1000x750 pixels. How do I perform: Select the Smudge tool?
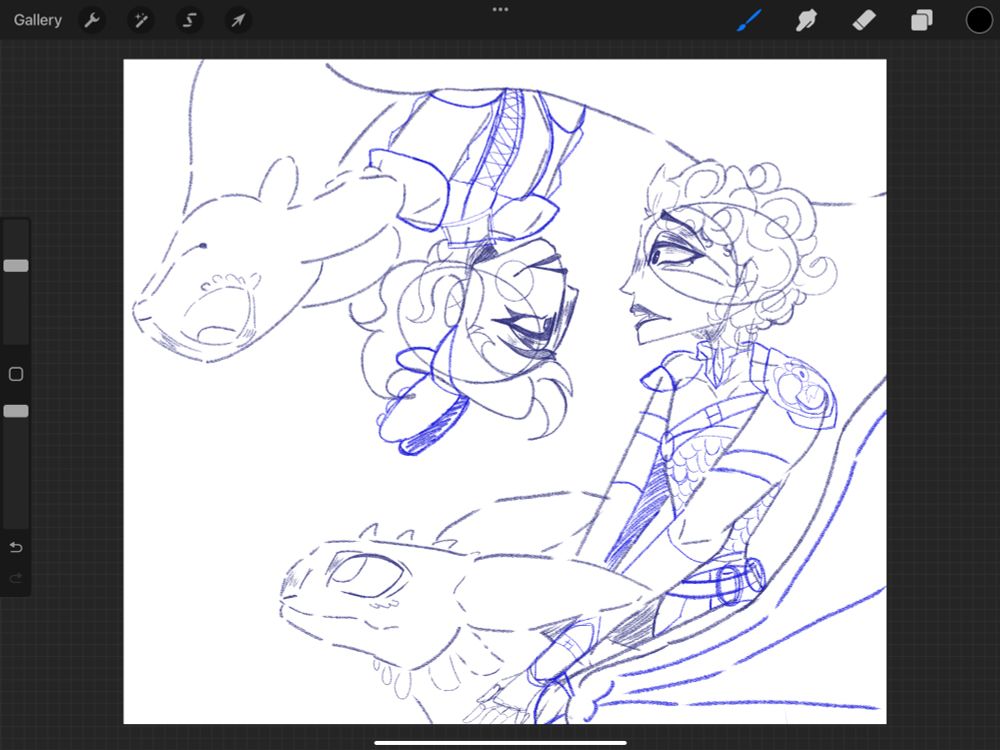806,20
